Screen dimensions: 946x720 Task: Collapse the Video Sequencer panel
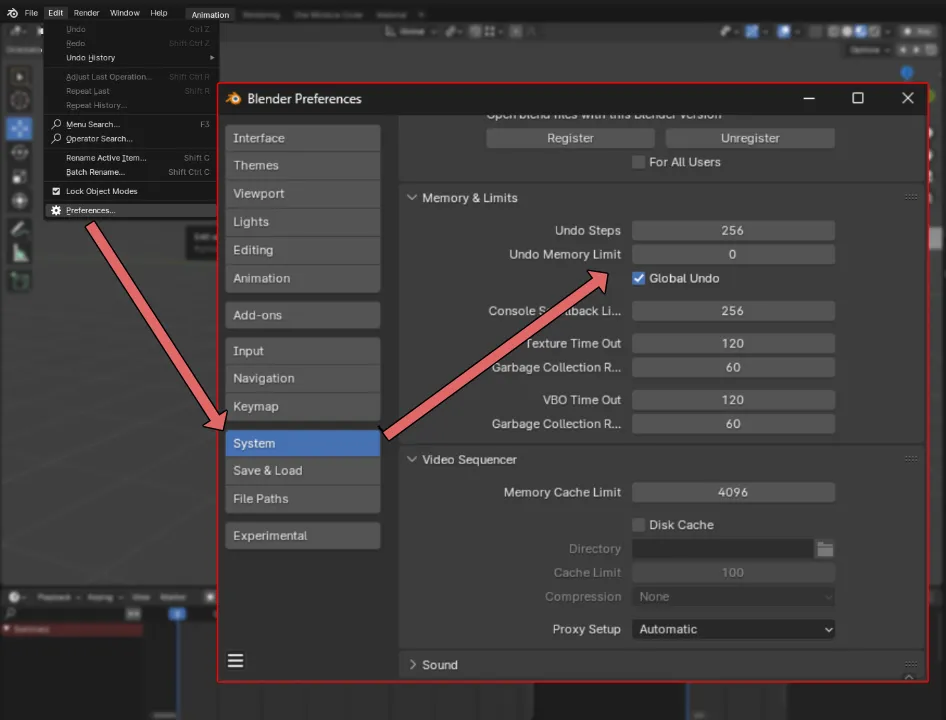[x=411, y=459]
